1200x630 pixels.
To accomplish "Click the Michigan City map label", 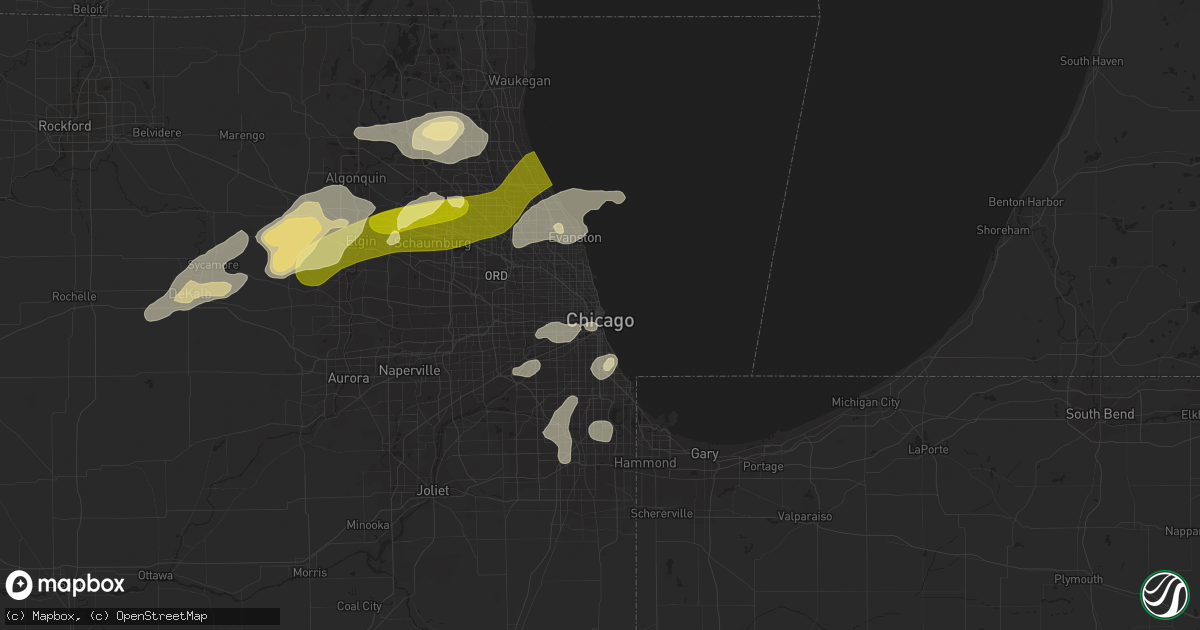I will pyautogui.click(x=866, y=403).
